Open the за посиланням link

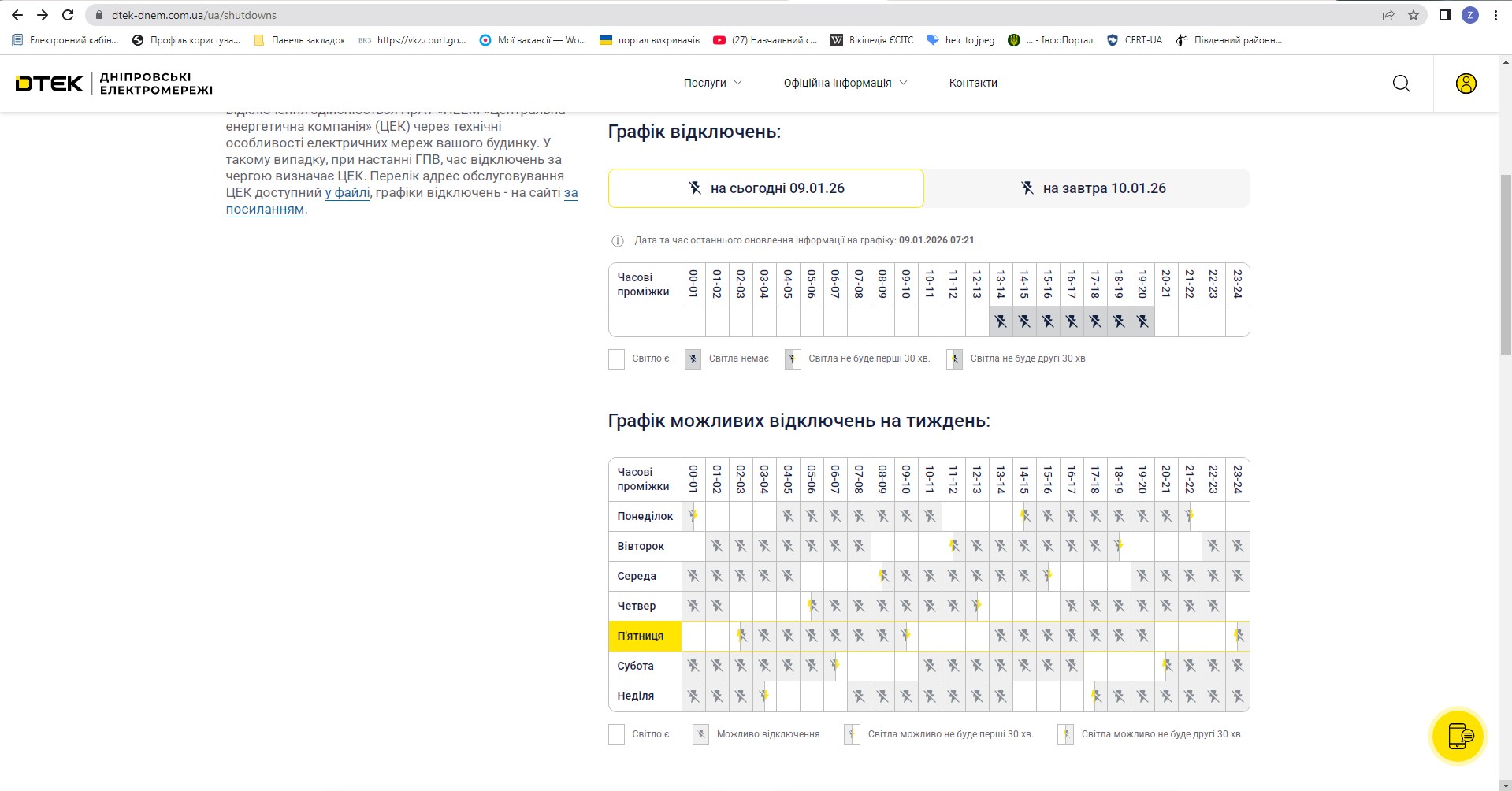(x=265, y=210)
